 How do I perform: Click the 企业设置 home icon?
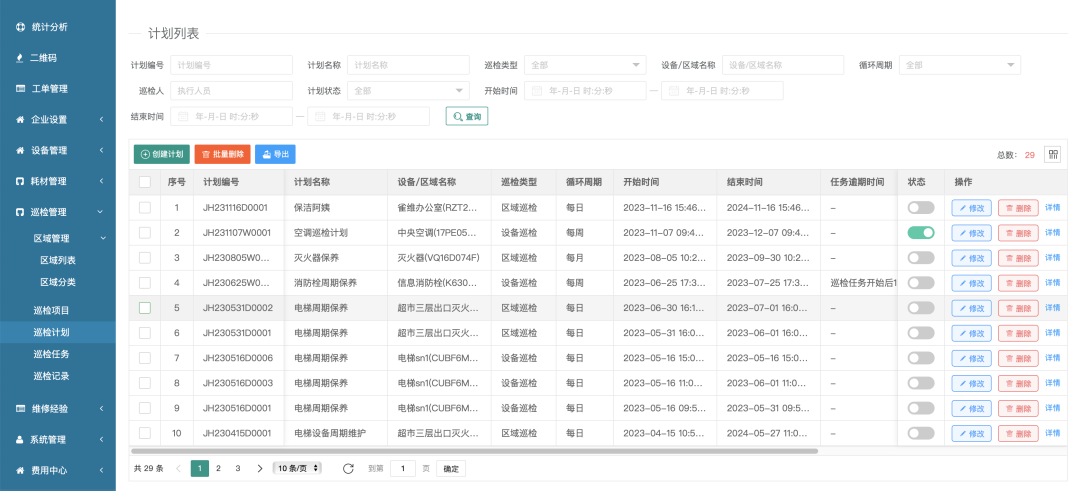pyautogui.click(x=20, y=120)
